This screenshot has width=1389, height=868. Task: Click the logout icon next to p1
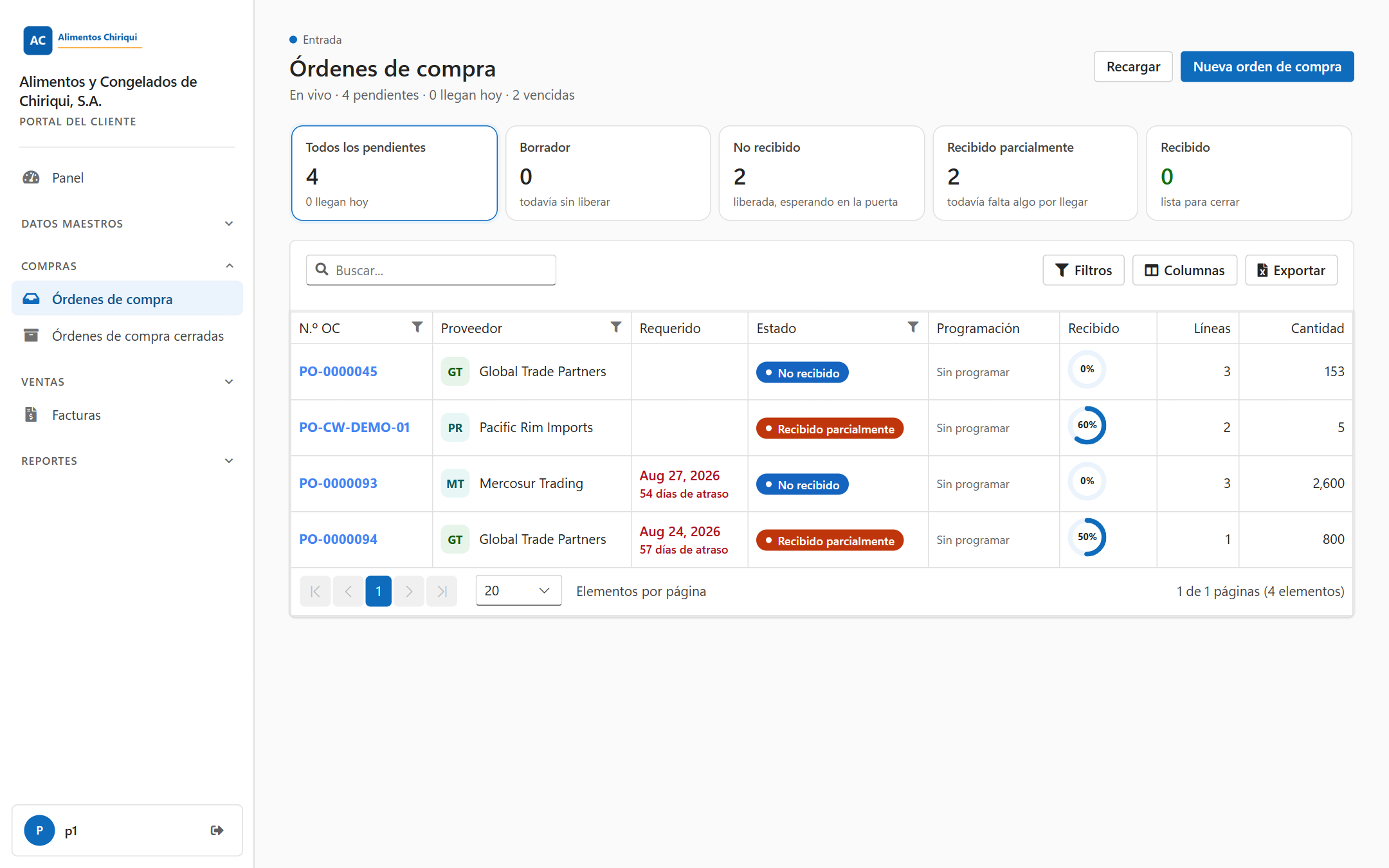click(x=217, y=830)
